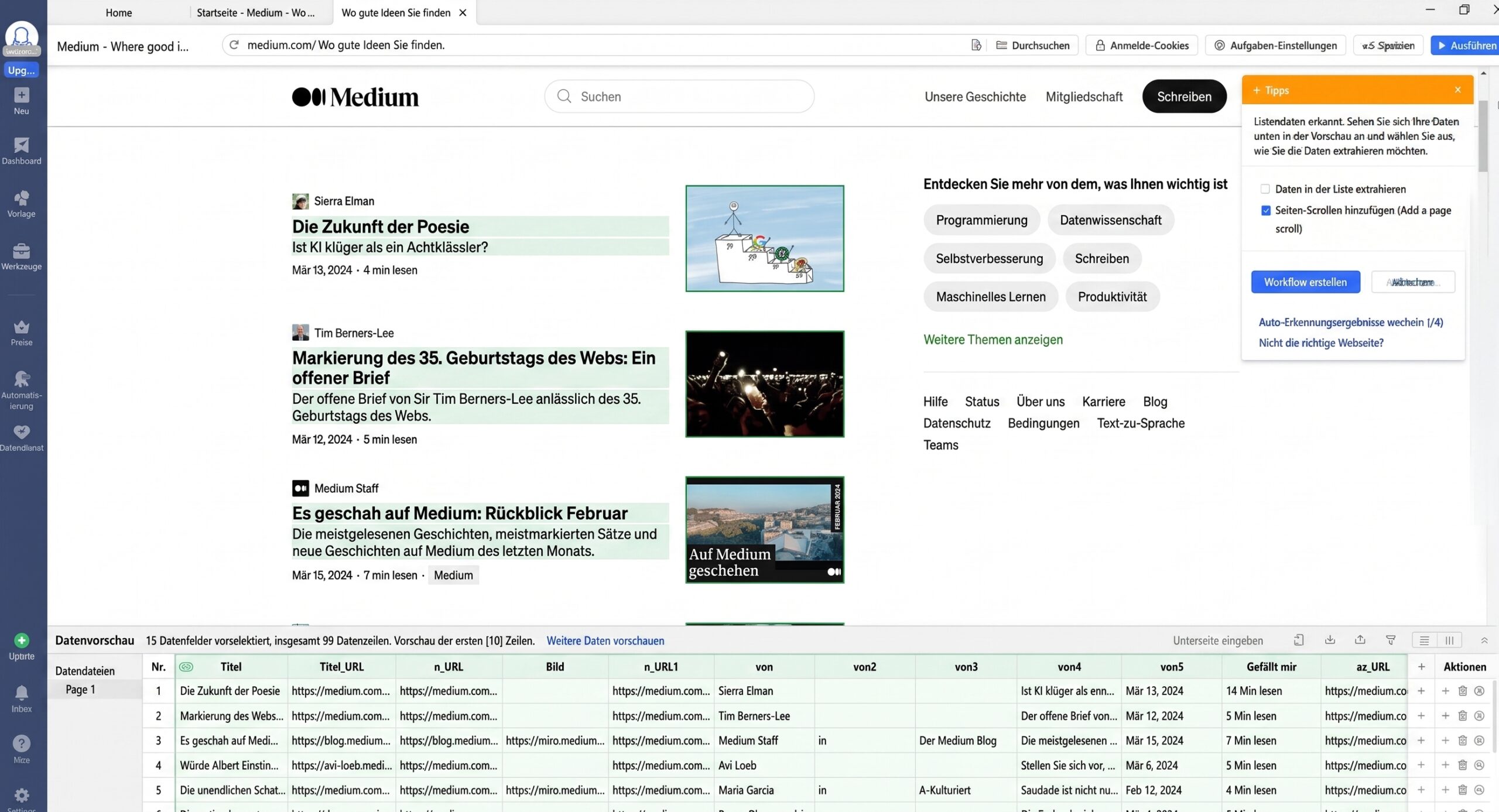Click the green Update icon in sidebar
Viewport: 1499px width, 812px height.
point(21,640)
